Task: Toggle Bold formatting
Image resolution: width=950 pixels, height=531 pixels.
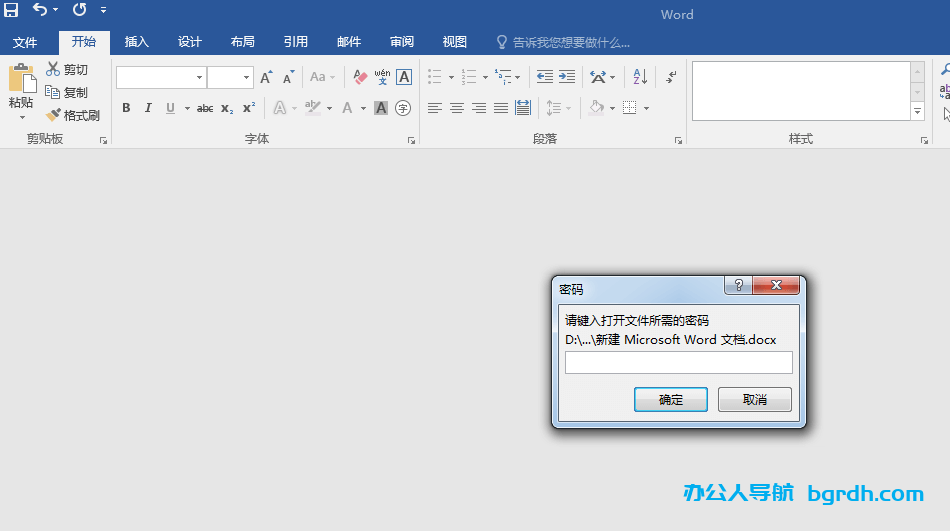Action: click(x=126, y=108)
